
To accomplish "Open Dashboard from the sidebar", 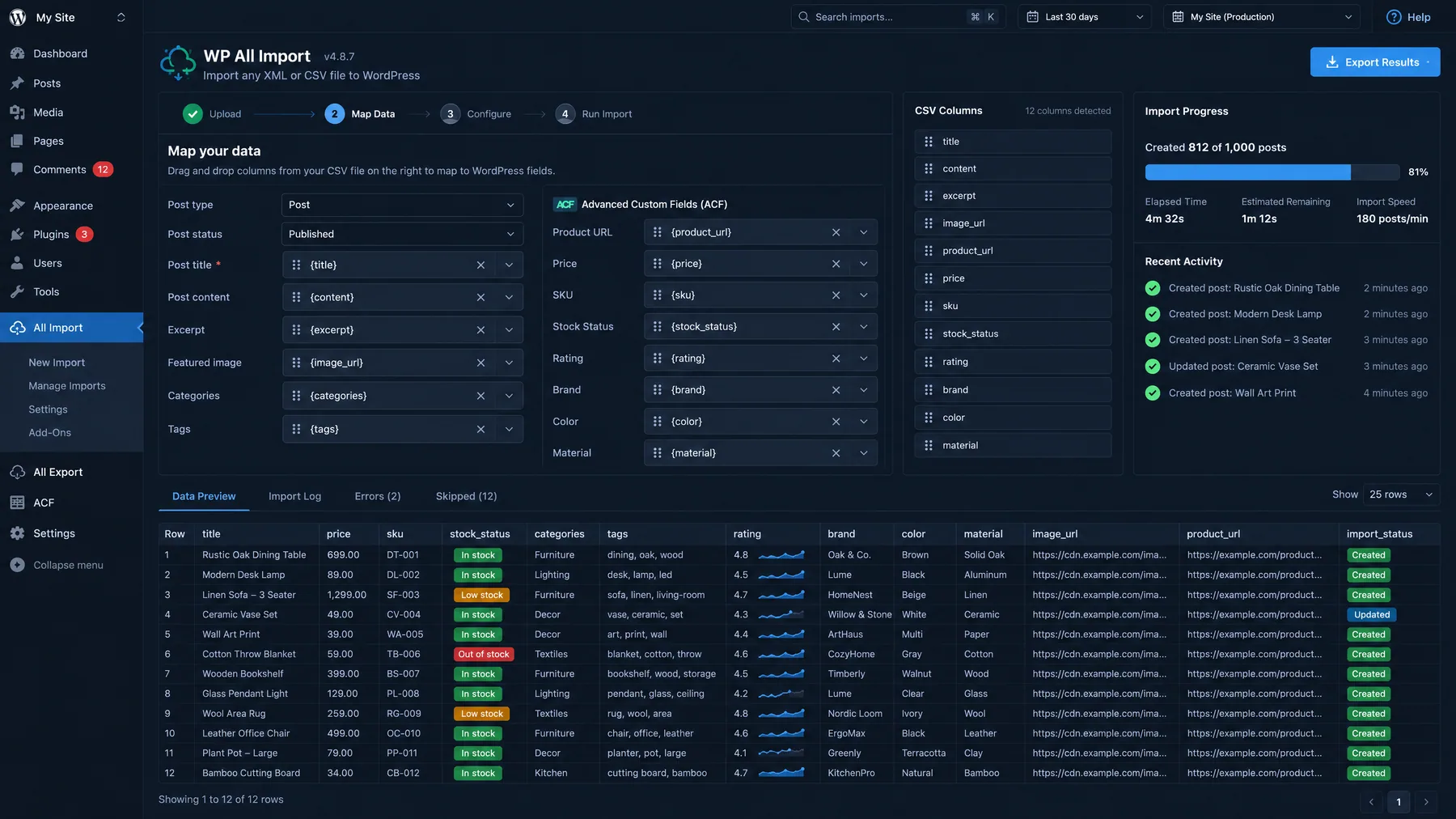I will pos(60,53).
